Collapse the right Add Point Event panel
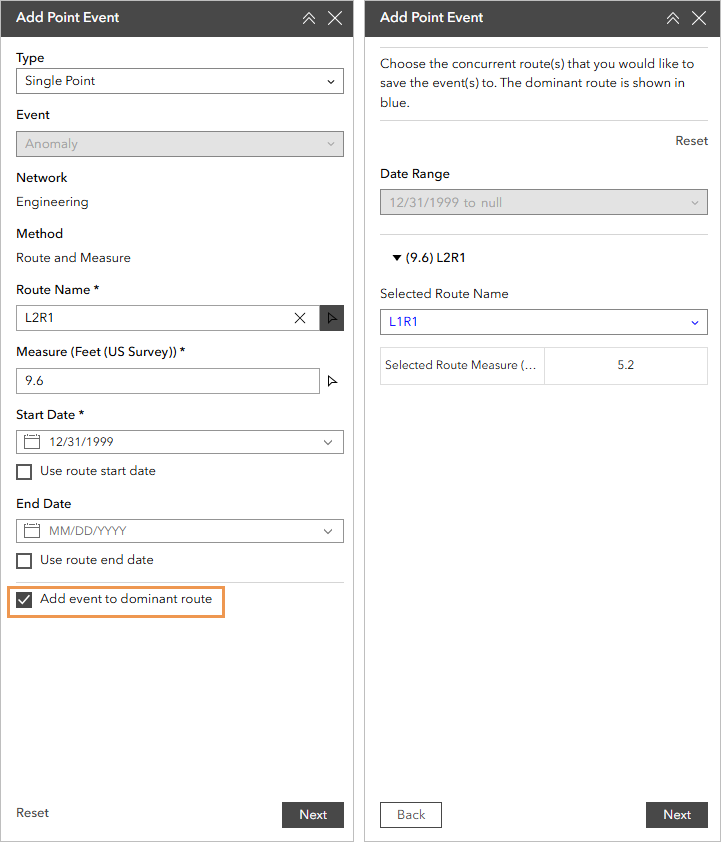The image size is (722, 842). point(673,18)
